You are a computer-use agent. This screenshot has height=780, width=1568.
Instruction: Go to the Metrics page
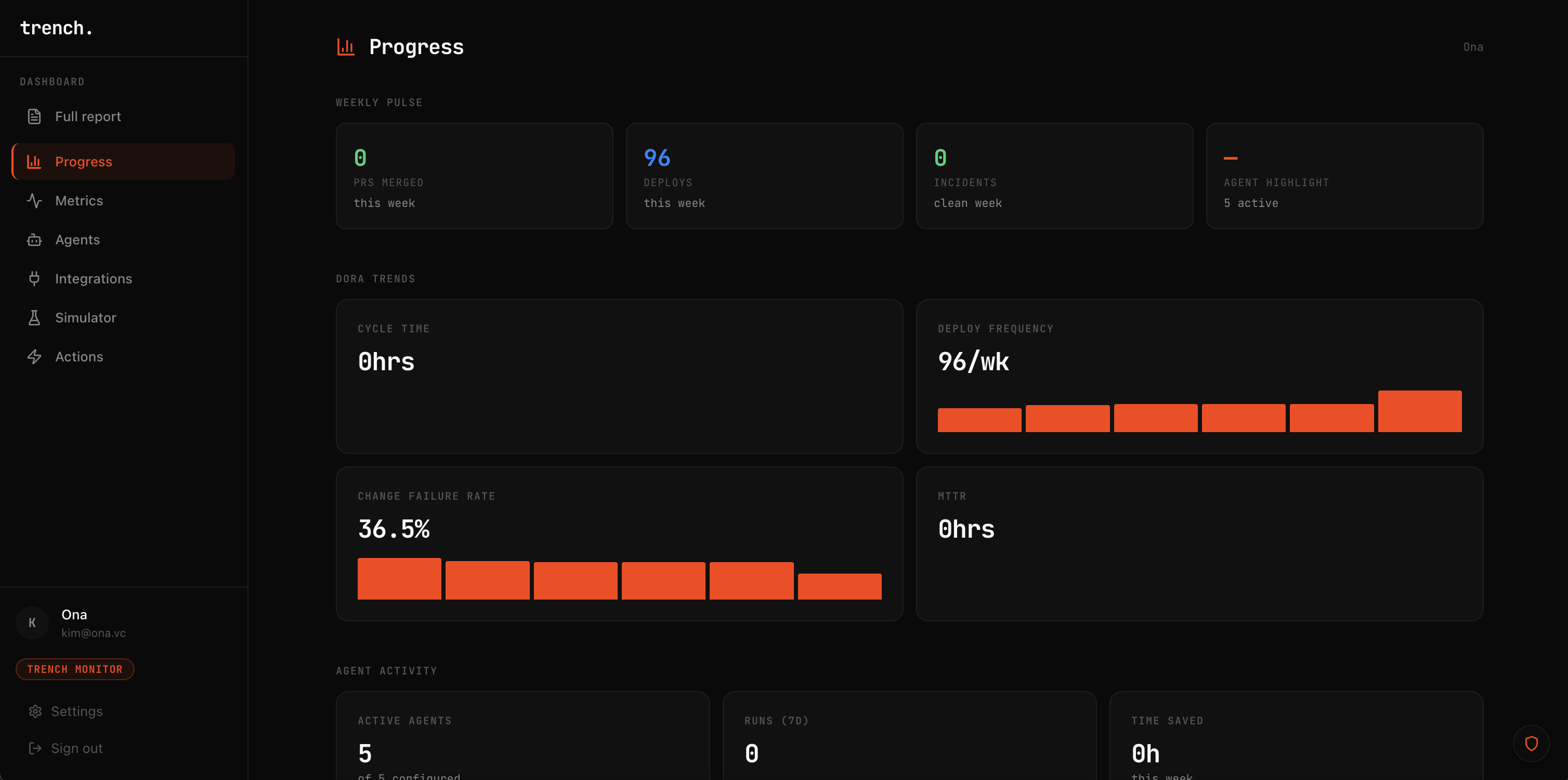point(79,200)
